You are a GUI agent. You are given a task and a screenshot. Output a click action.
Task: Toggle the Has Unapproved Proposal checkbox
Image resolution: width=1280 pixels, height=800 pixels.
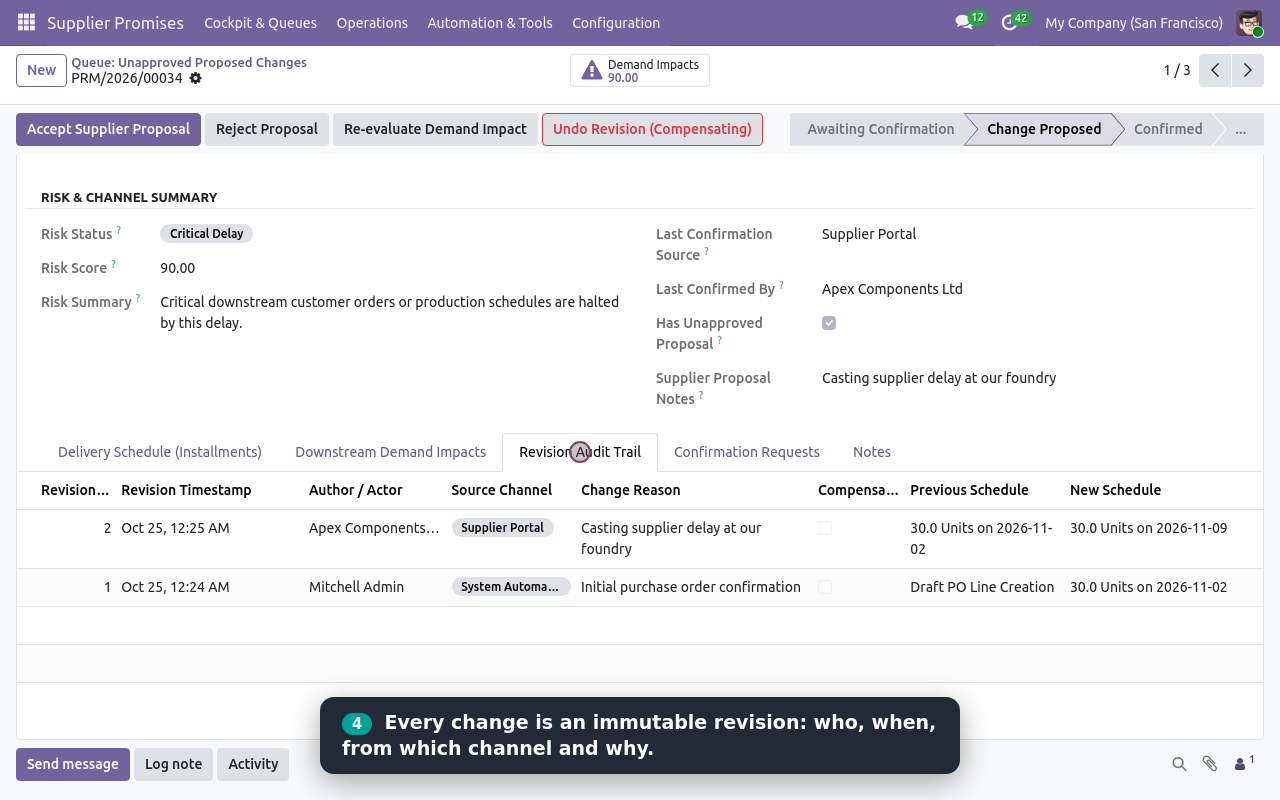pos(829,323)
